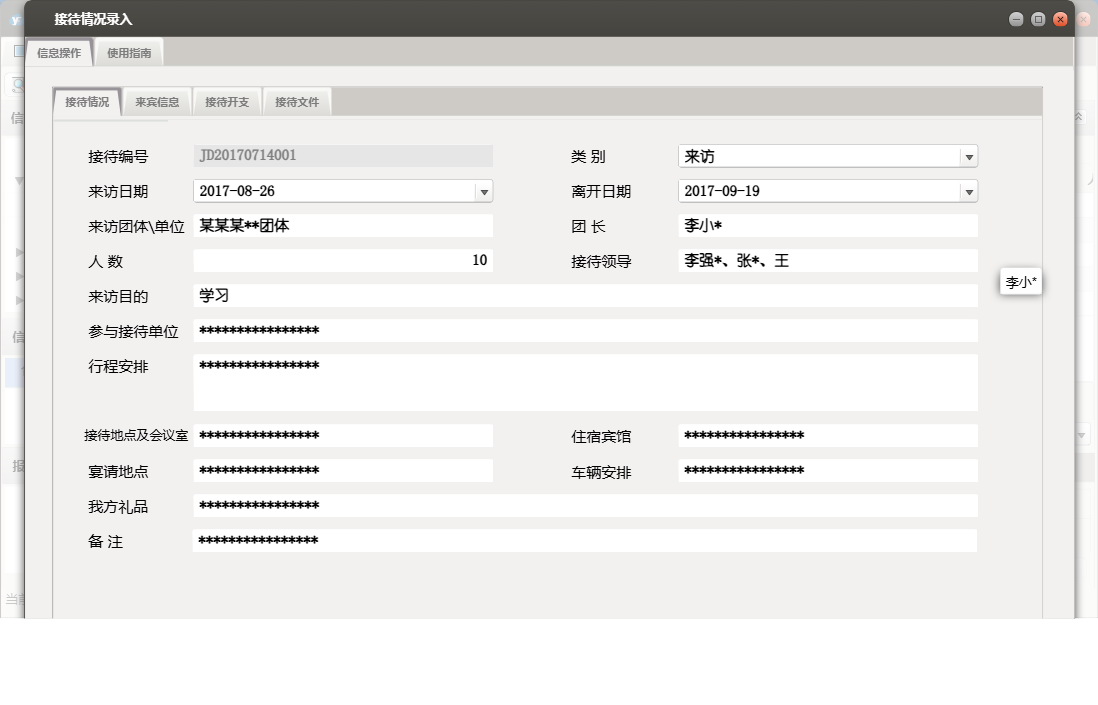Click the 备注 input field
The height and width of the screenshot is (705, 1098).
[586, 540]
